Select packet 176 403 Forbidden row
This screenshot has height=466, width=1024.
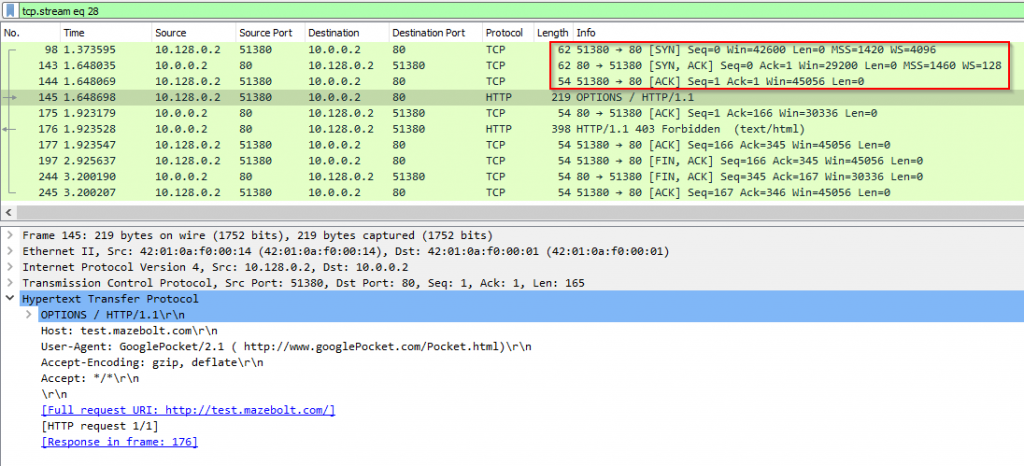click(512, 129)
